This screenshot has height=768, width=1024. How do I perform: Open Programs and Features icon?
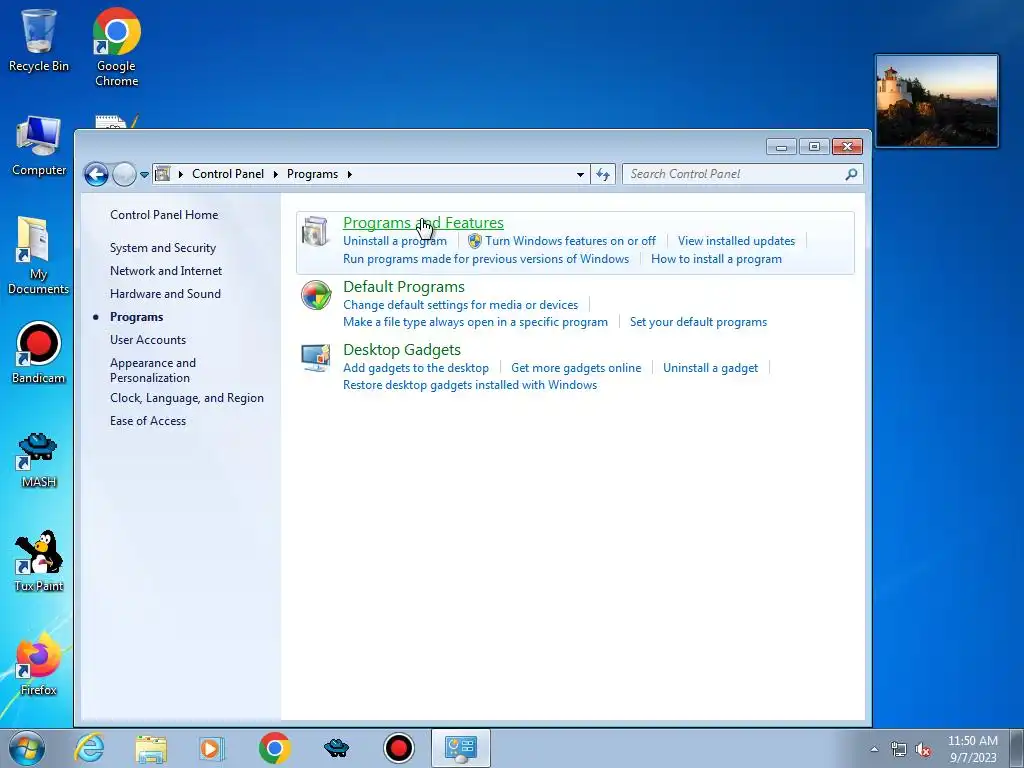(x=316, y=232)
